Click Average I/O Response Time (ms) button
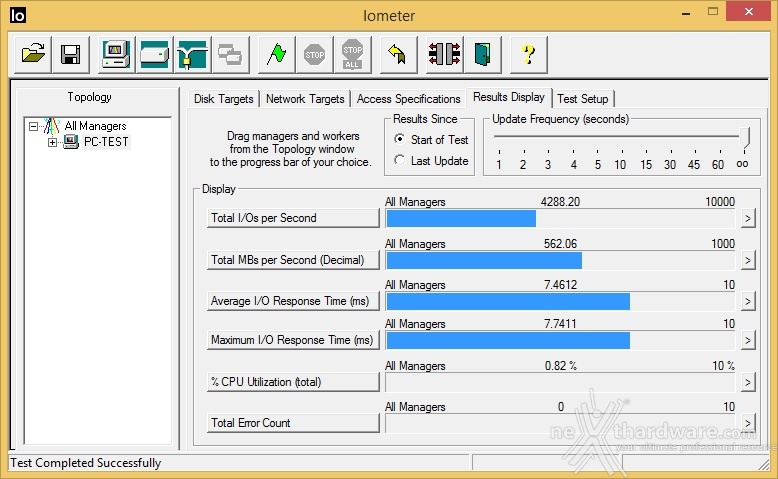 point(293,301)
